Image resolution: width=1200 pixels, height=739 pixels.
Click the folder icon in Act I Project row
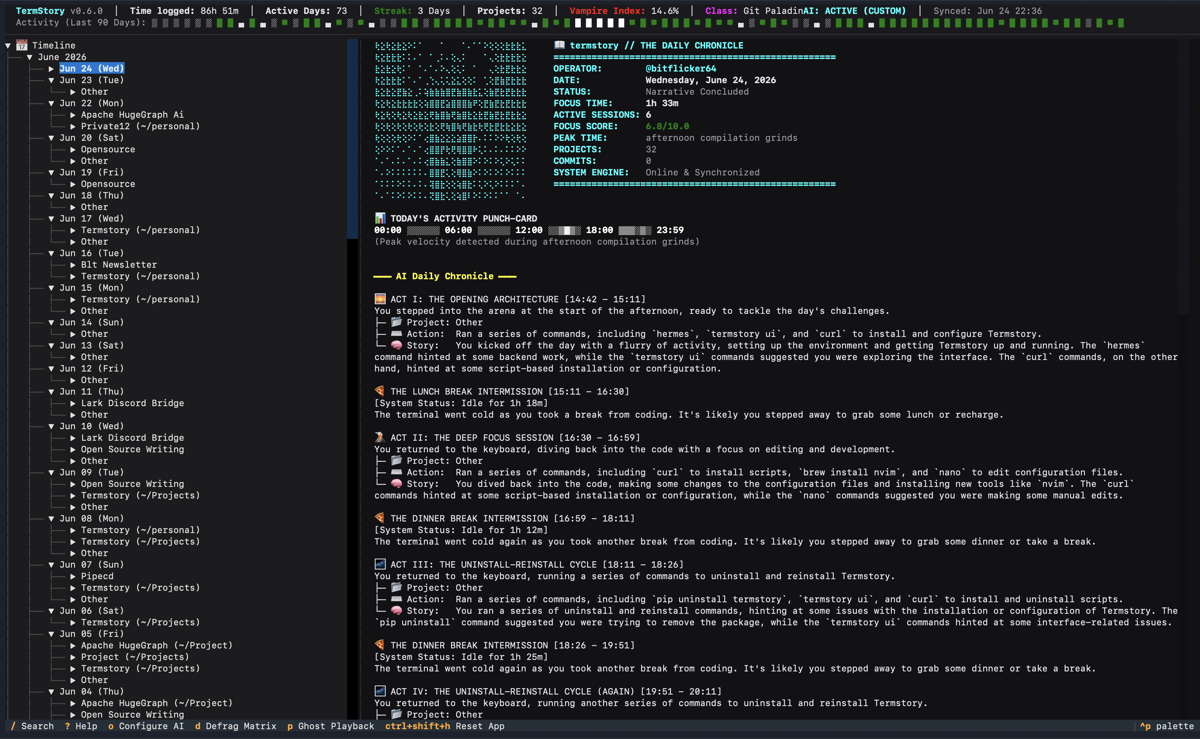(x=397, y=322)
